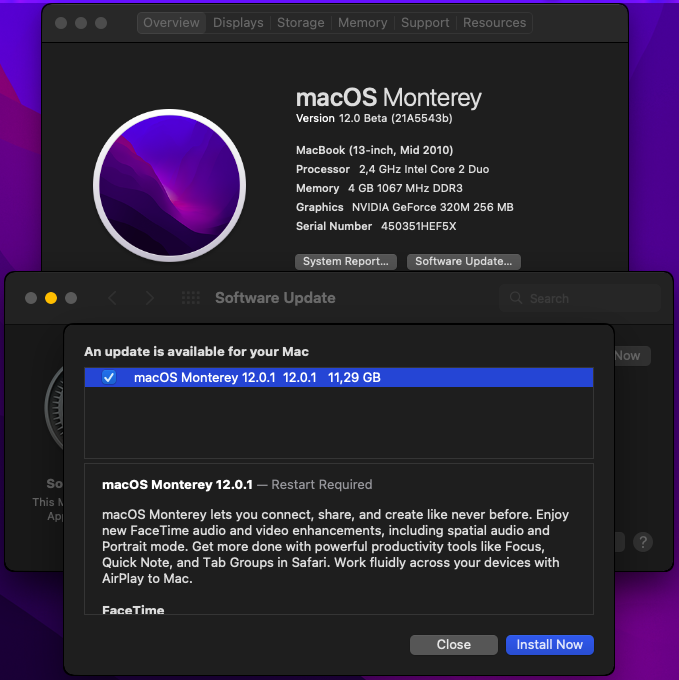The height and width of the screenshot is (680, 679).
Task: Click the 11,29 GB size value
Action: (354, 377)
